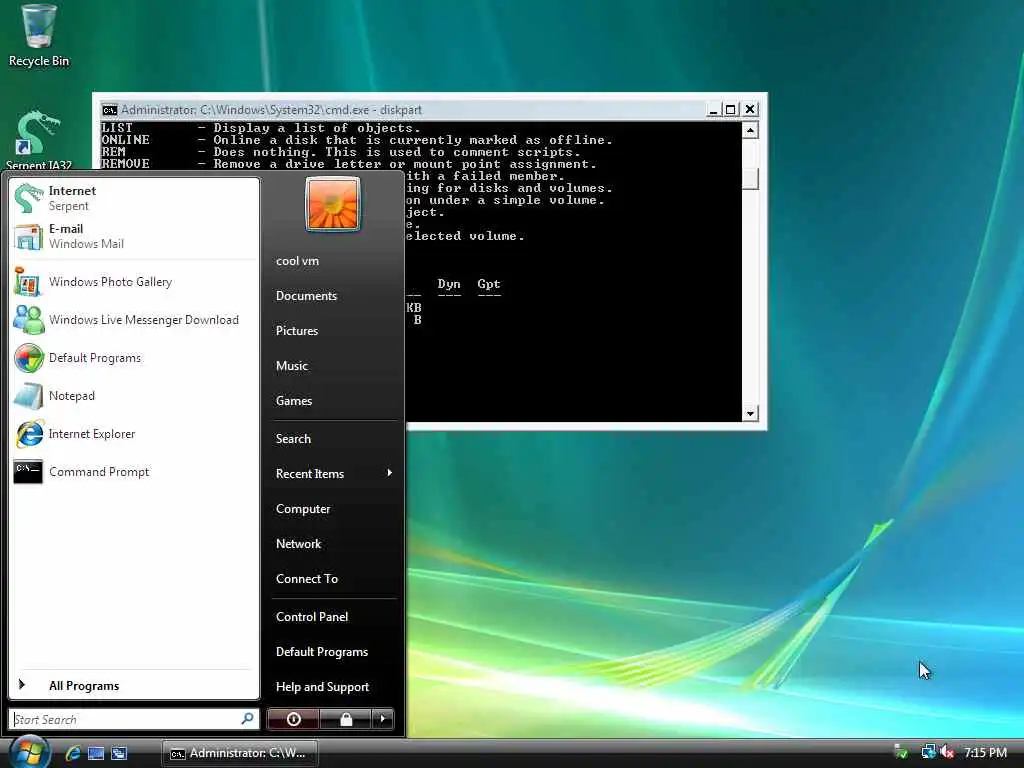Close the diskpart cmd window
The image size is (1024, 768).
pyautogui.click(x=750, y=110)
